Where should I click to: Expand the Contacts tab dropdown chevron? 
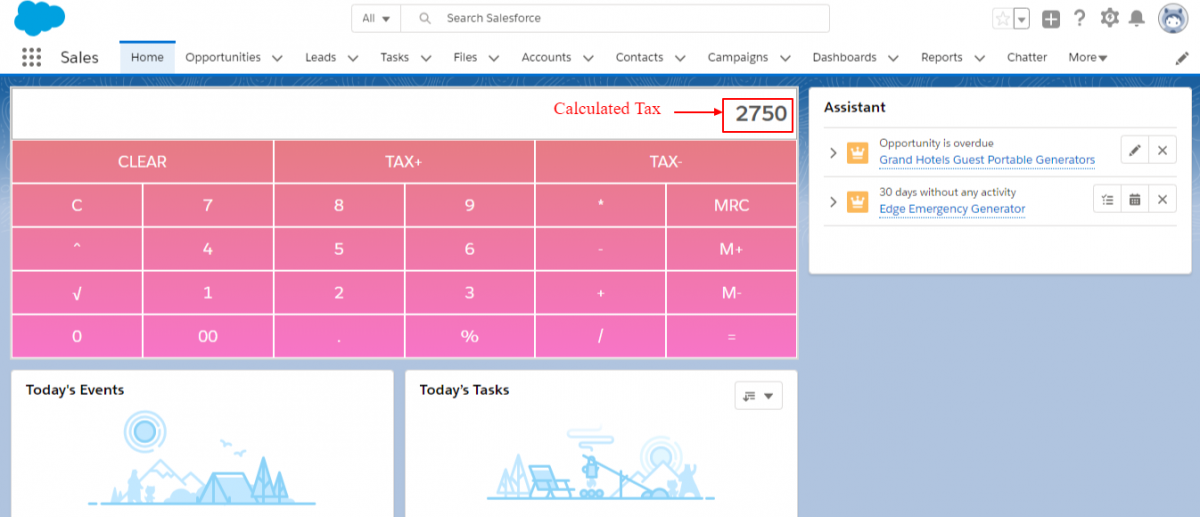(679, 58)
